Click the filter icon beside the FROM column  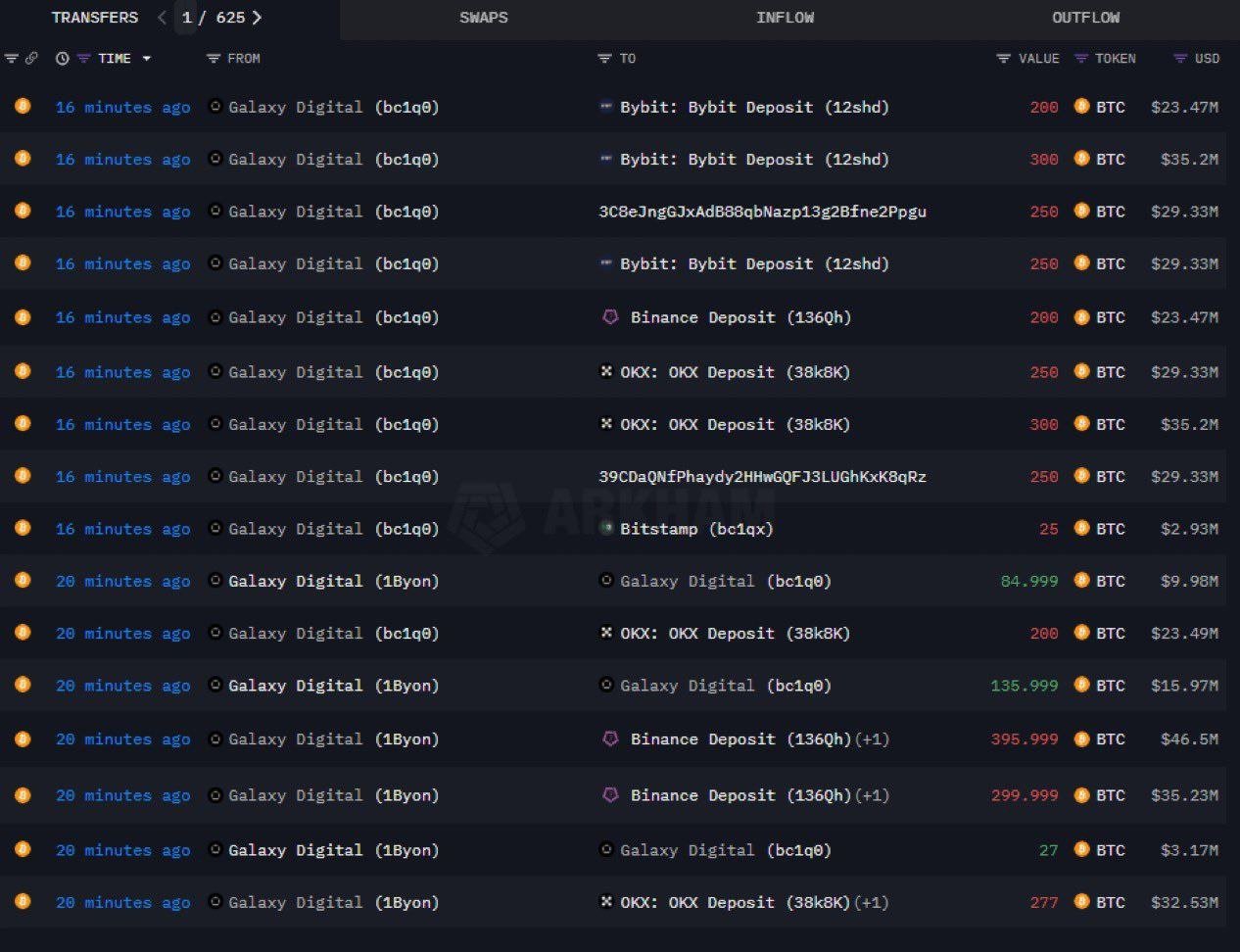(x=213, y=59)
